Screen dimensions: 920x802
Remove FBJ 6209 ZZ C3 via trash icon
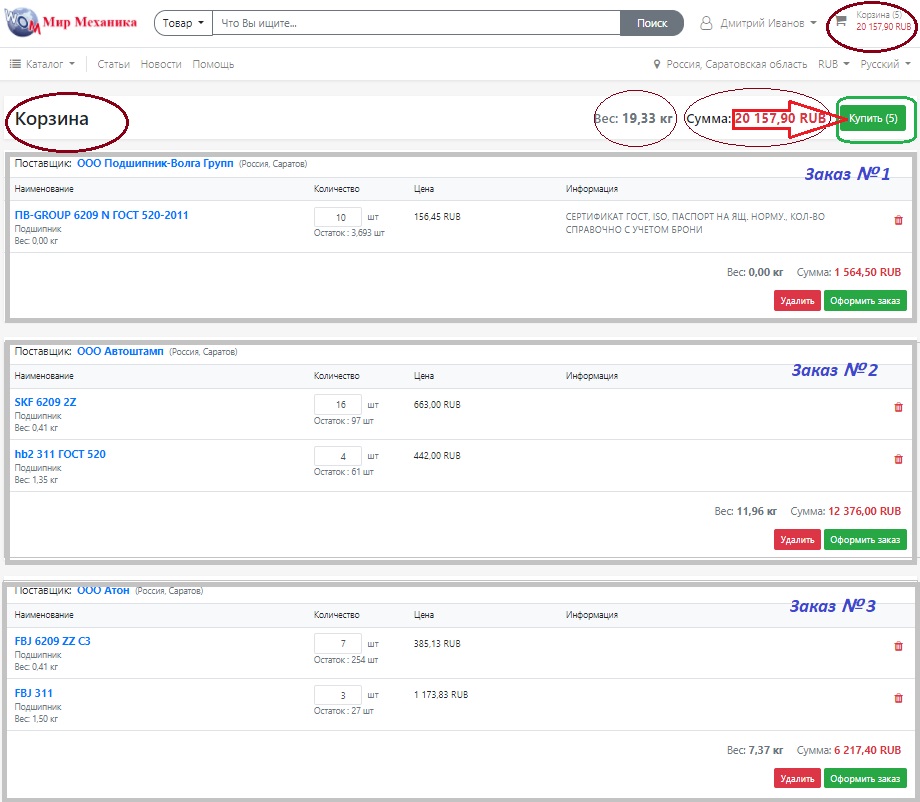pyautogui.click(x=898, y=646)
